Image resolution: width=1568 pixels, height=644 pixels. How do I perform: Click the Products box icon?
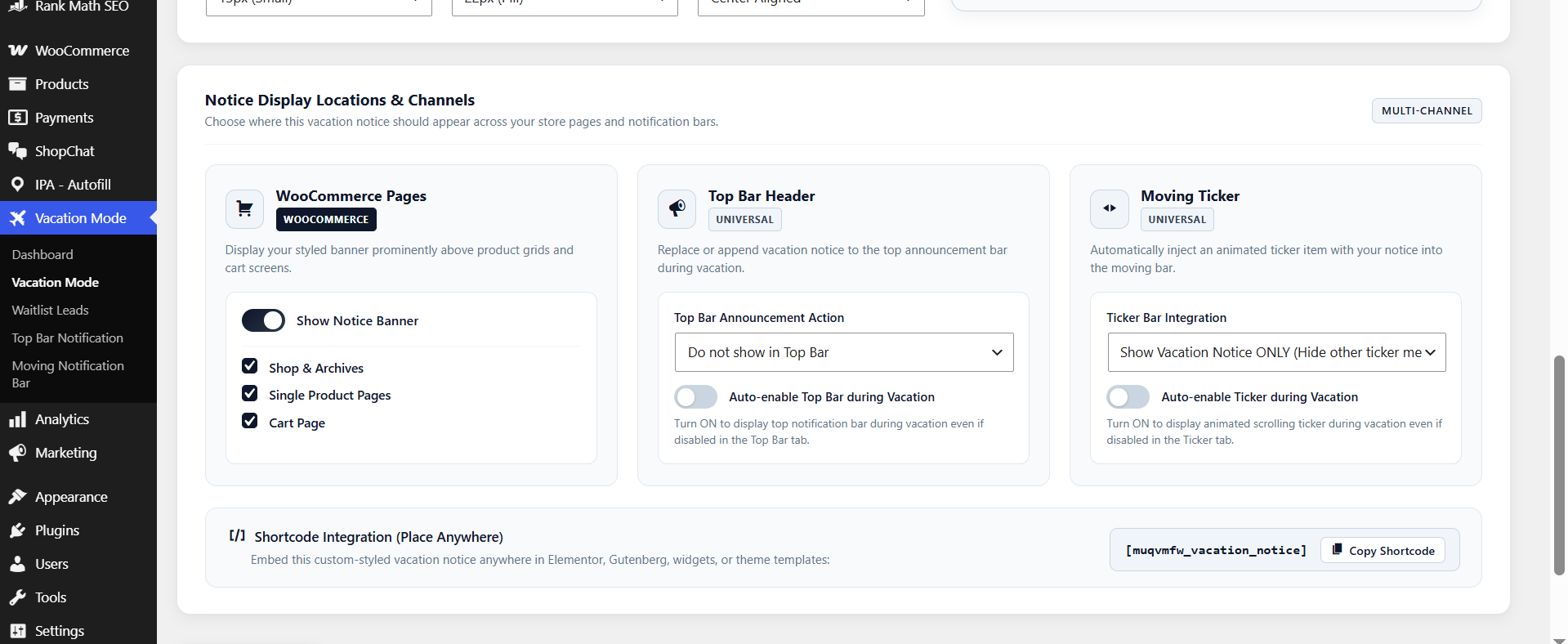click(18, 84)
